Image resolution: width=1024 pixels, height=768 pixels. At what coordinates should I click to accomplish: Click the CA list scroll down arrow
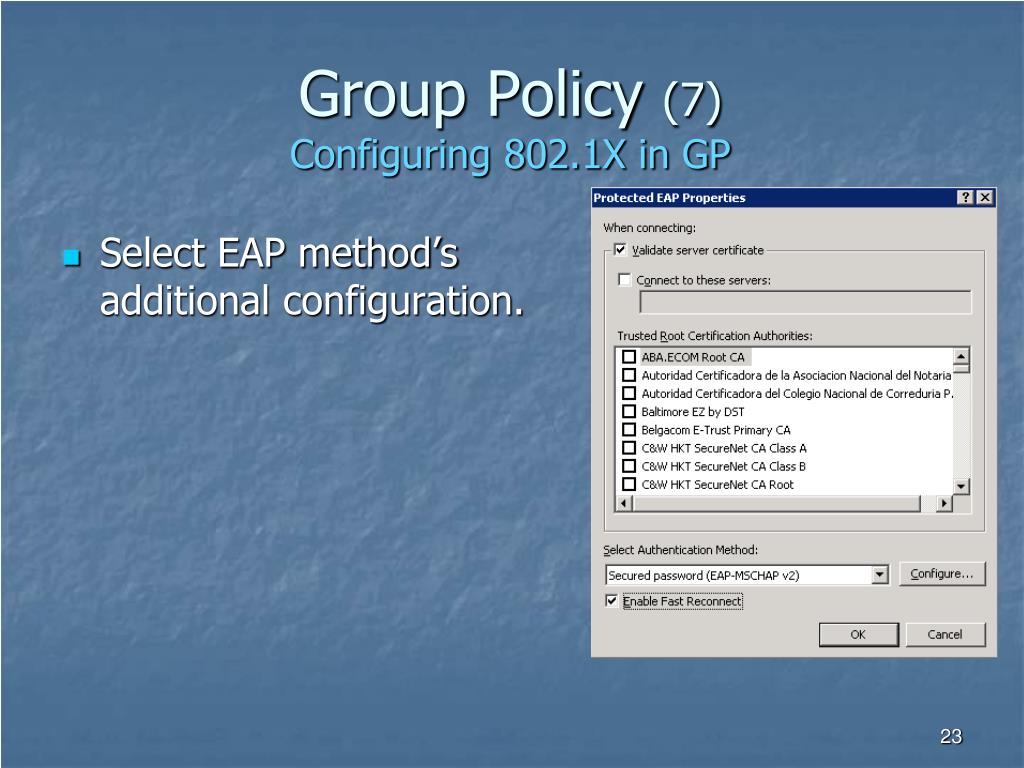click(961, 487)
